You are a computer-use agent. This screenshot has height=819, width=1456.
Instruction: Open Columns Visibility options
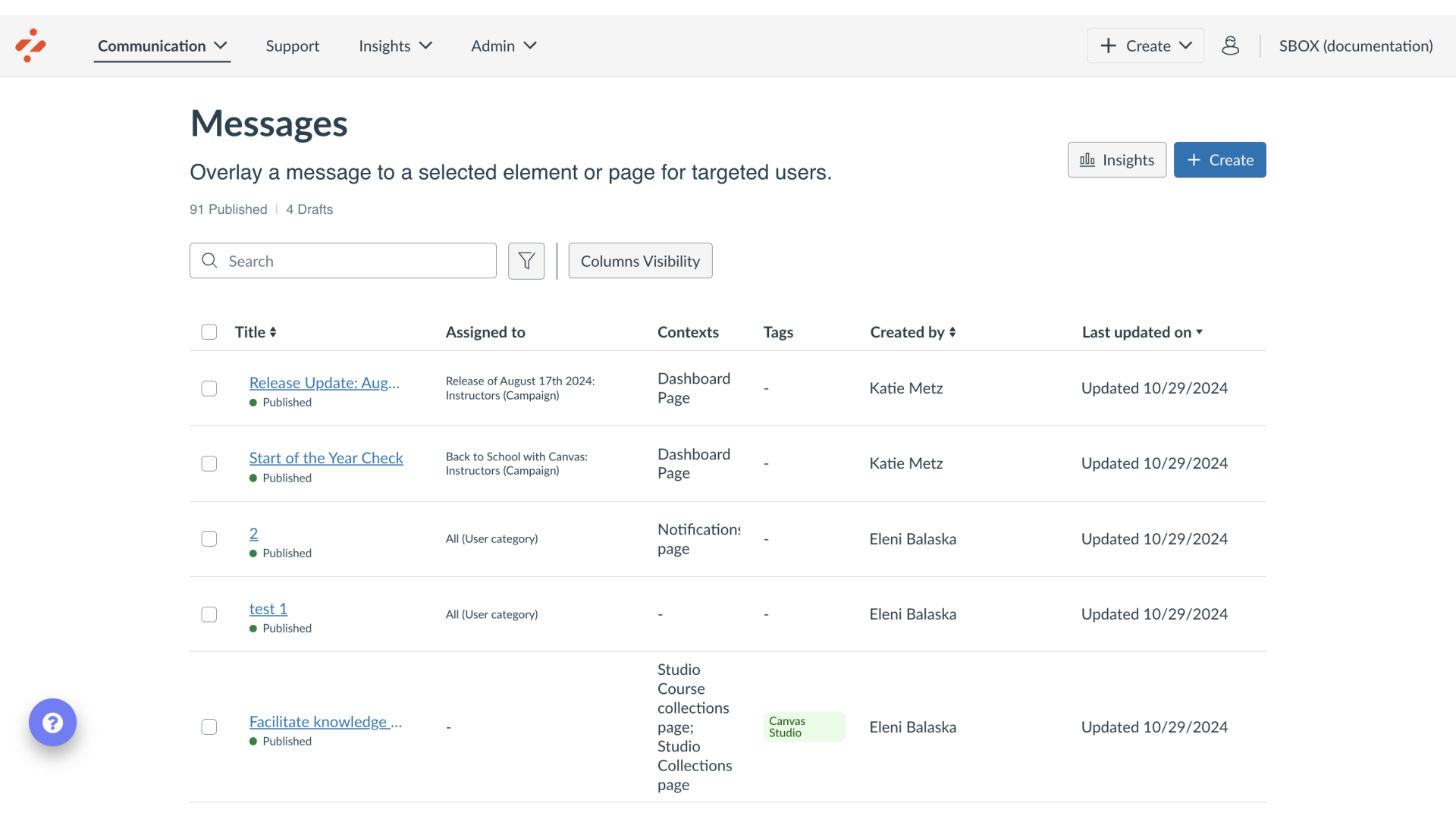(x=640, y=261)
